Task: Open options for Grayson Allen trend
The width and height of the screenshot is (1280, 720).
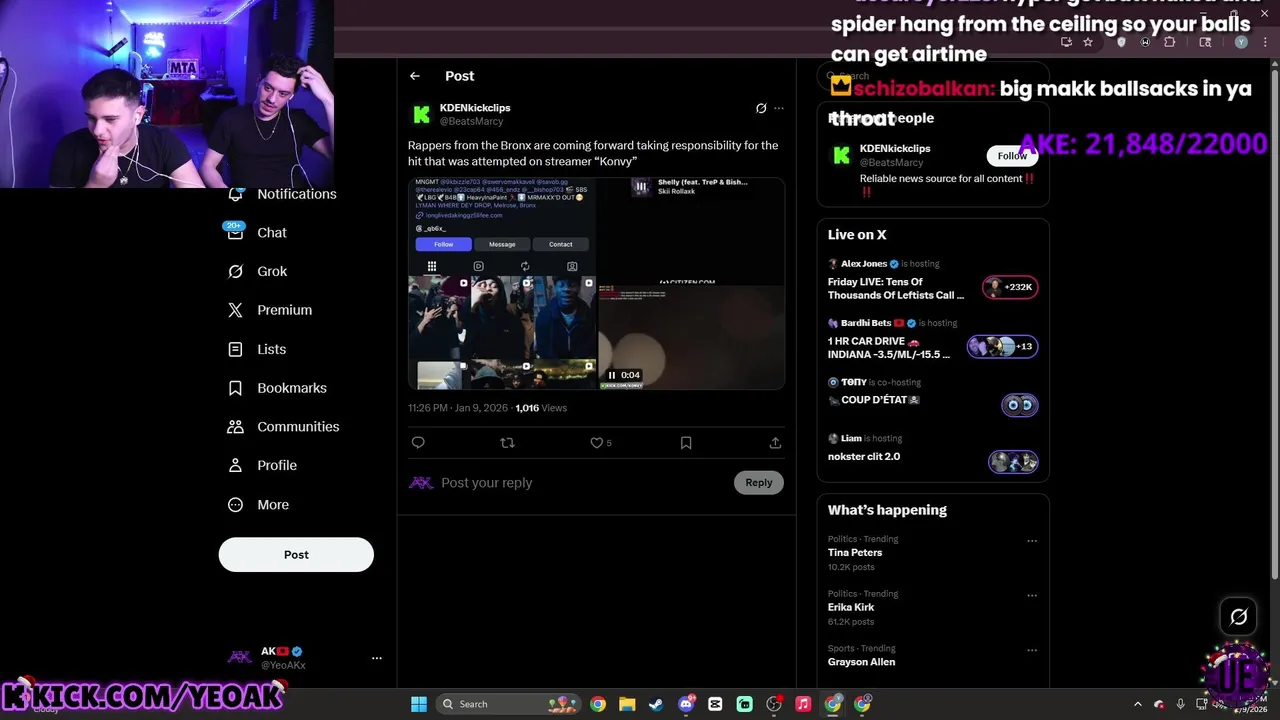Action: click(x=1032, y=651)
